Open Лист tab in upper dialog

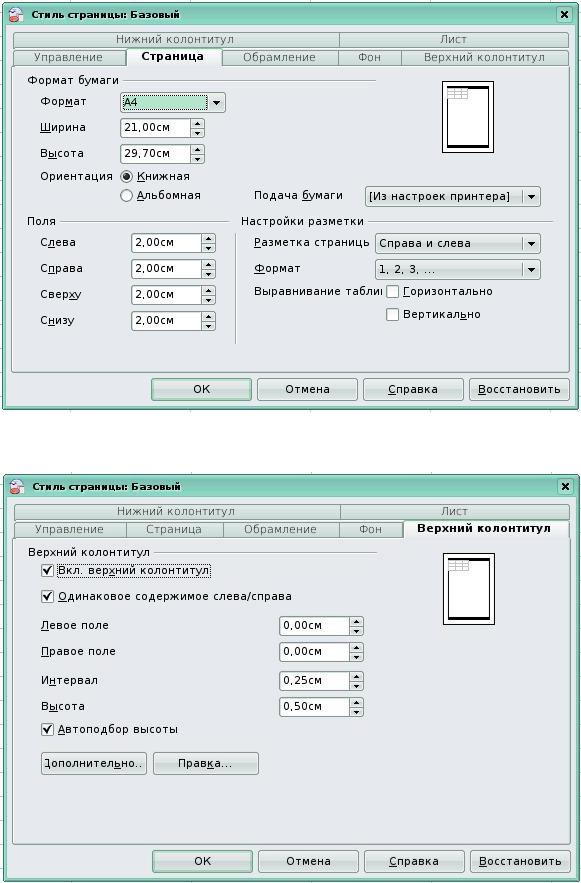click(x=453, y=39)
